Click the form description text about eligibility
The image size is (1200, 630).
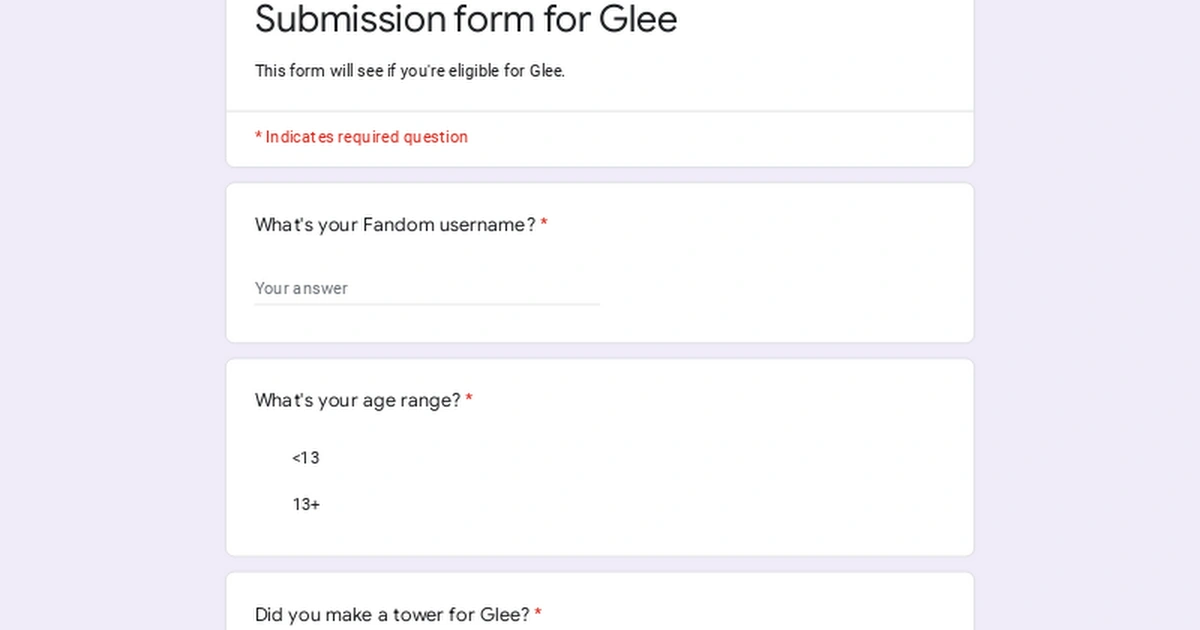(409, 71)
